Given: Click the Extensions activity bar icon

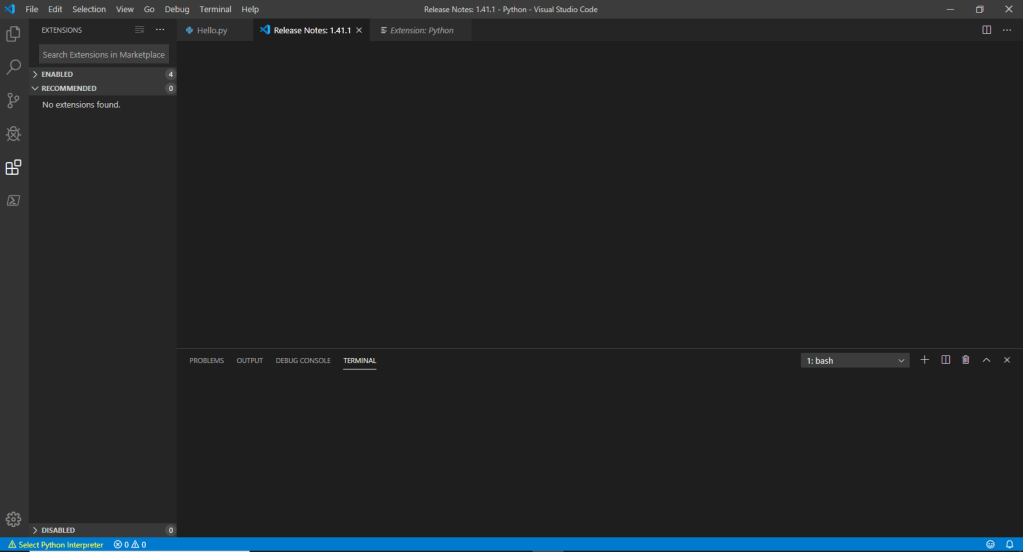Looking at the screenshot, I should click(14, 167).
